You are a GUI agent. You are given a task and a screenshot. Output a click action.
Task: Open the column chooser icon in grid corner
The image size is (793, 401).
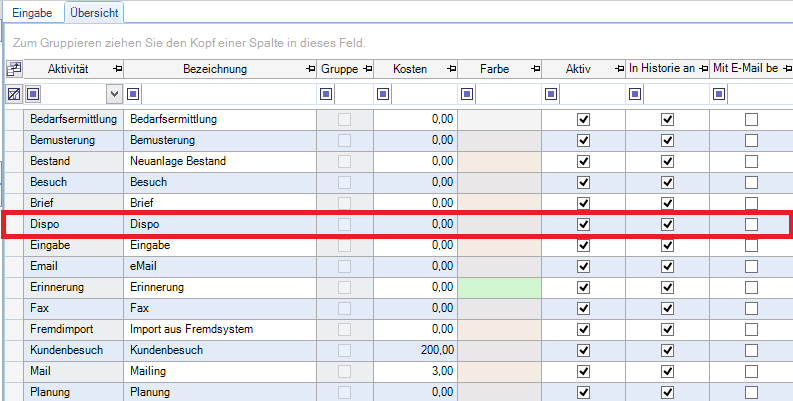pyautogui.click(x=13, y=69)
